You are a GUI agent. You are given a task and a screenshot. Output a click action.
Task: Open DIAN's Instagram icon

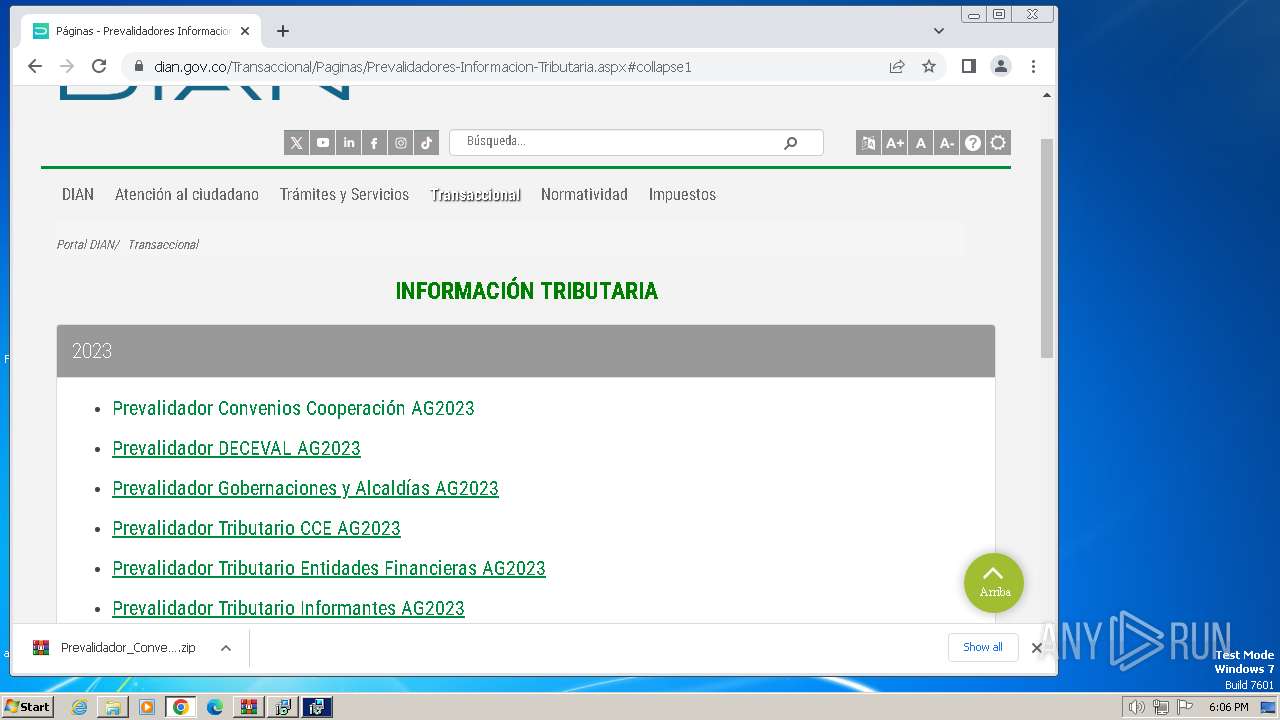[x=400, y=143]
